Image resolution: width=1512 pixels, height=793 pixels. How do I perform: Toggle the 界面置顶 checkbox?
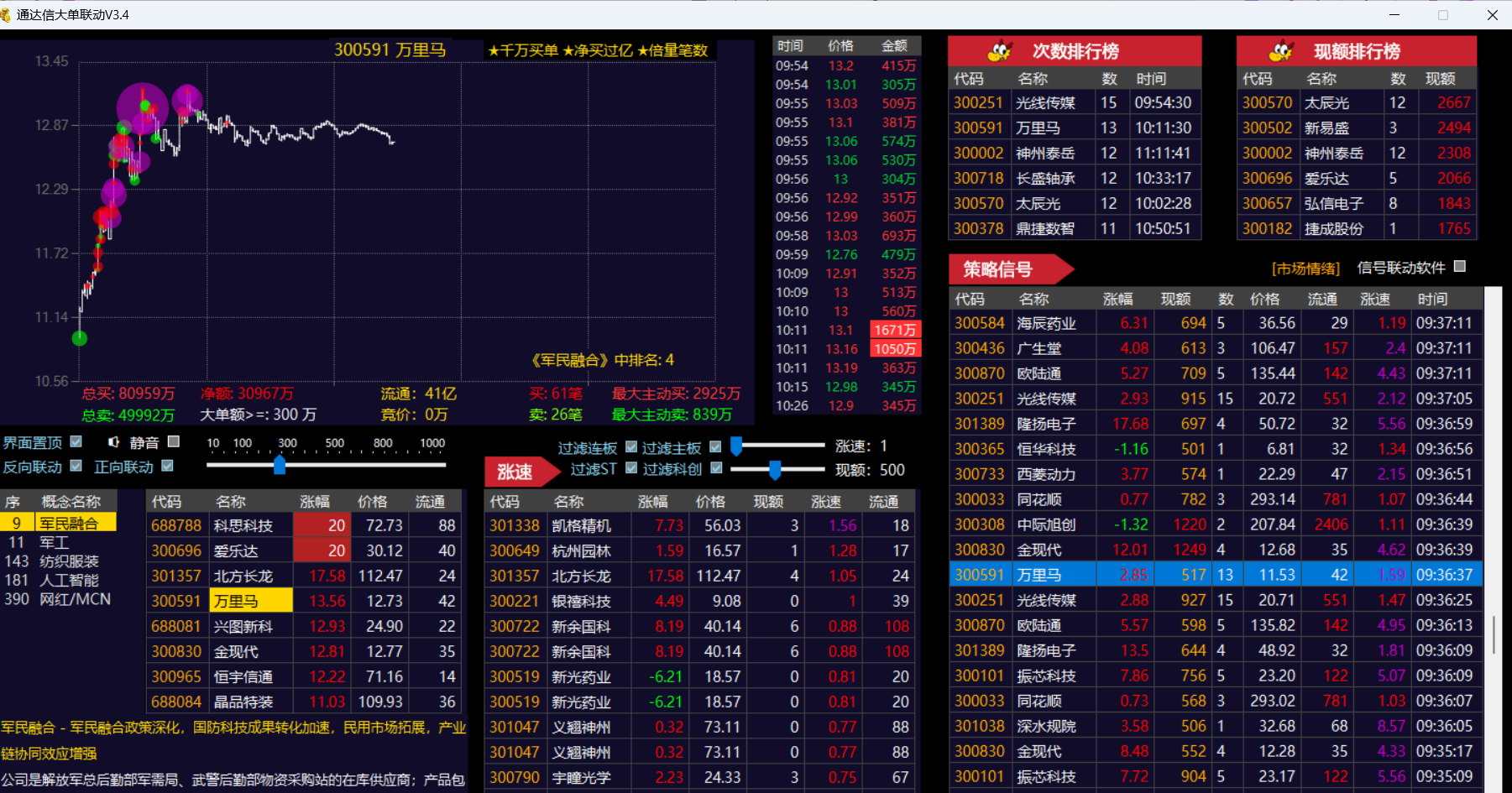[x=76, y=441]
